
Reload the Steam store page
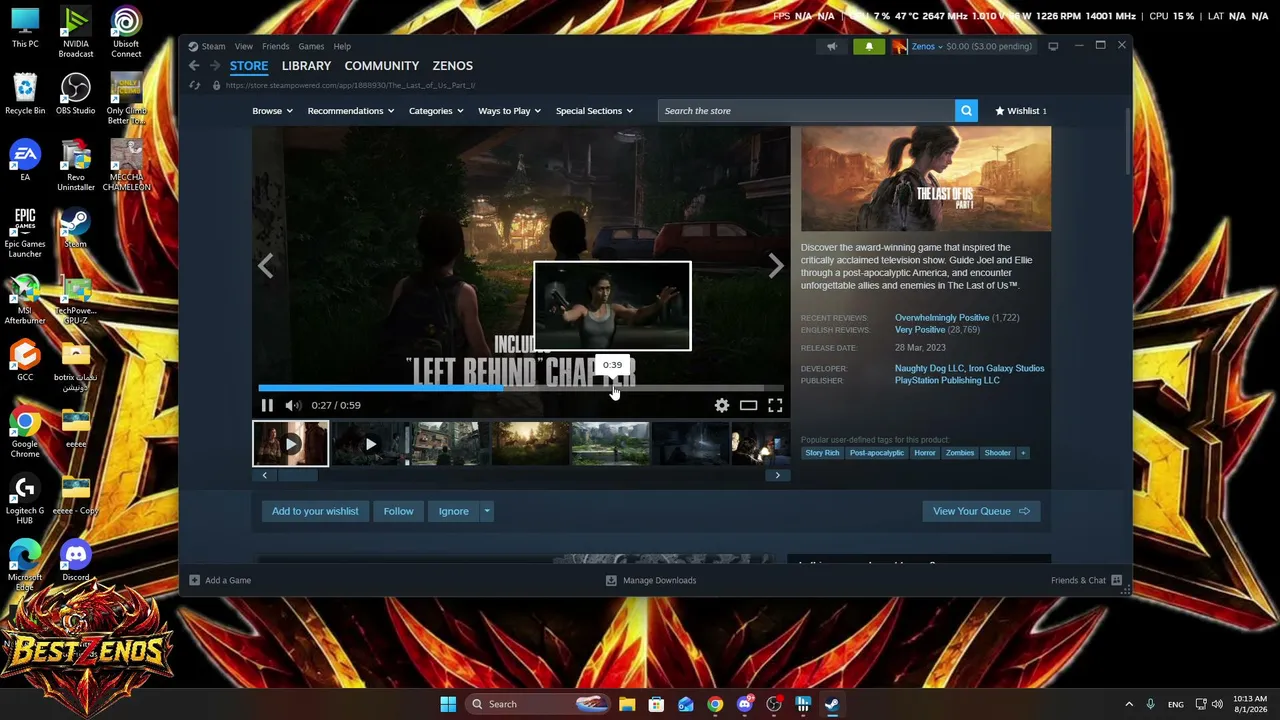point(195,85)
